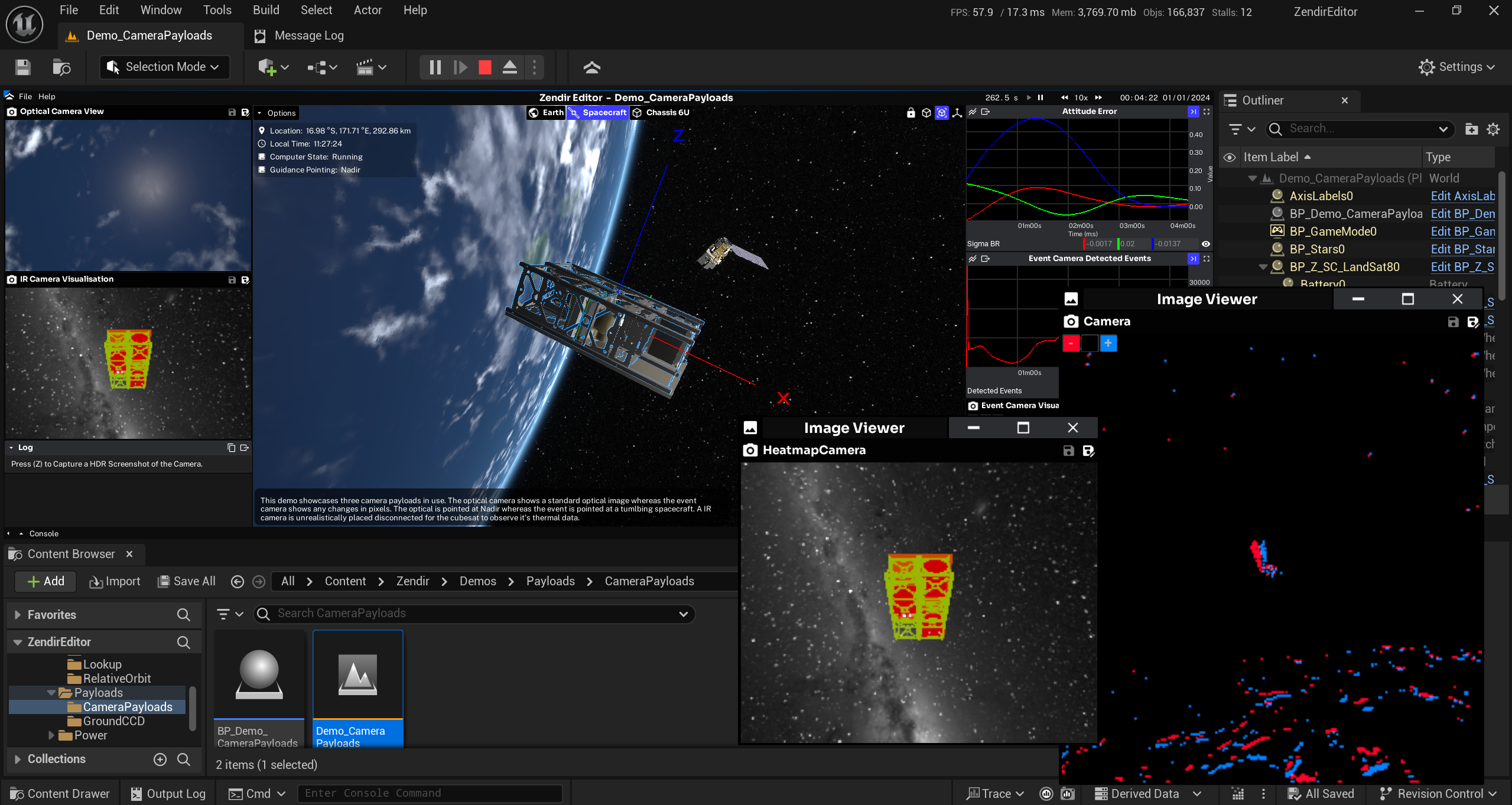1512x805 pixels.
Task: Open the Outliner settings gear
Action: [1494, 129]
